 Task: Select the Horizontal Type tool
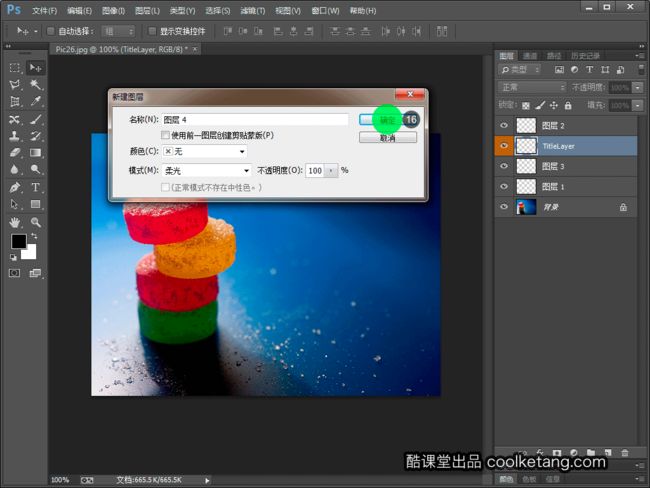click(36, 187)
